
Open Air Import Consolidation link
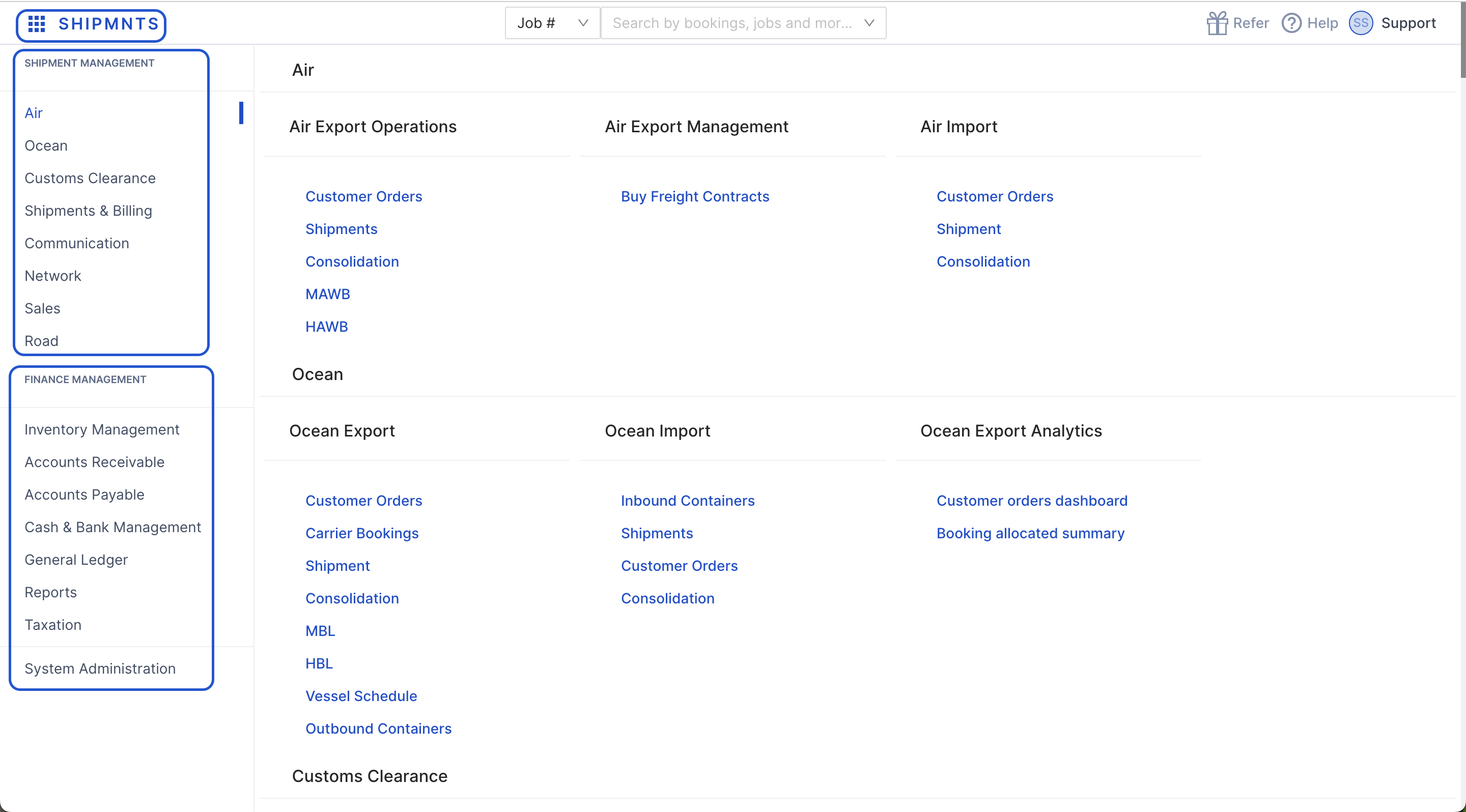tap(983, 262)
